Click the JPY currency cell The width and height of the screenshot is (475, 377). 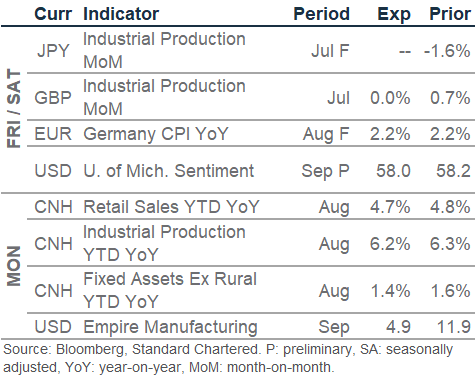coord(53,51)
